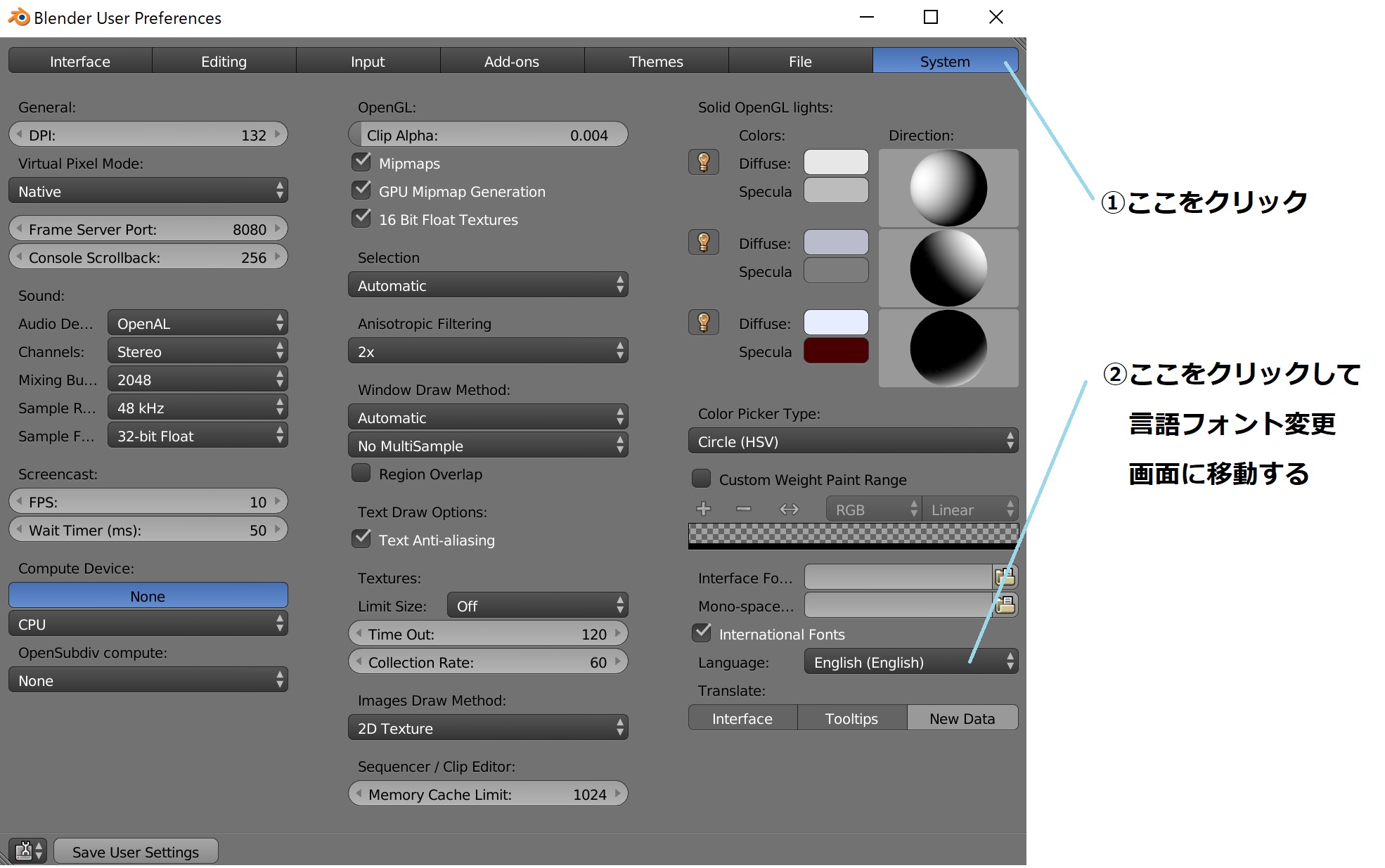Click the weight paint color ramp bar
The height and width of the screenshot is (868, 1385).
point(853,535)
